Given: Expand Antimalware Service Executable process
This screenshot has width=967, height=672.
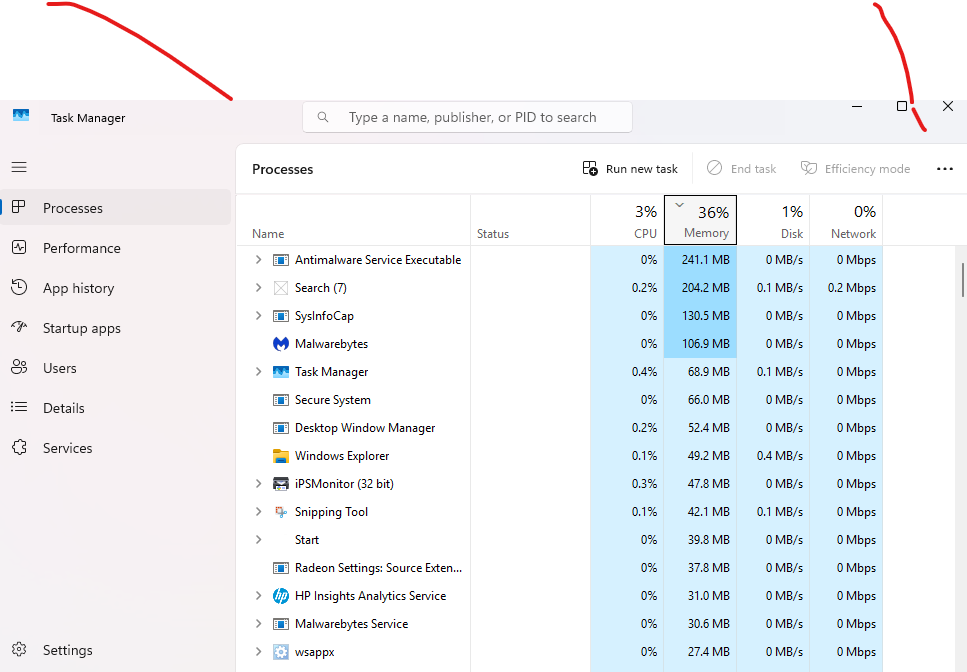Looking at the screenshot, I should click(258, 260).
